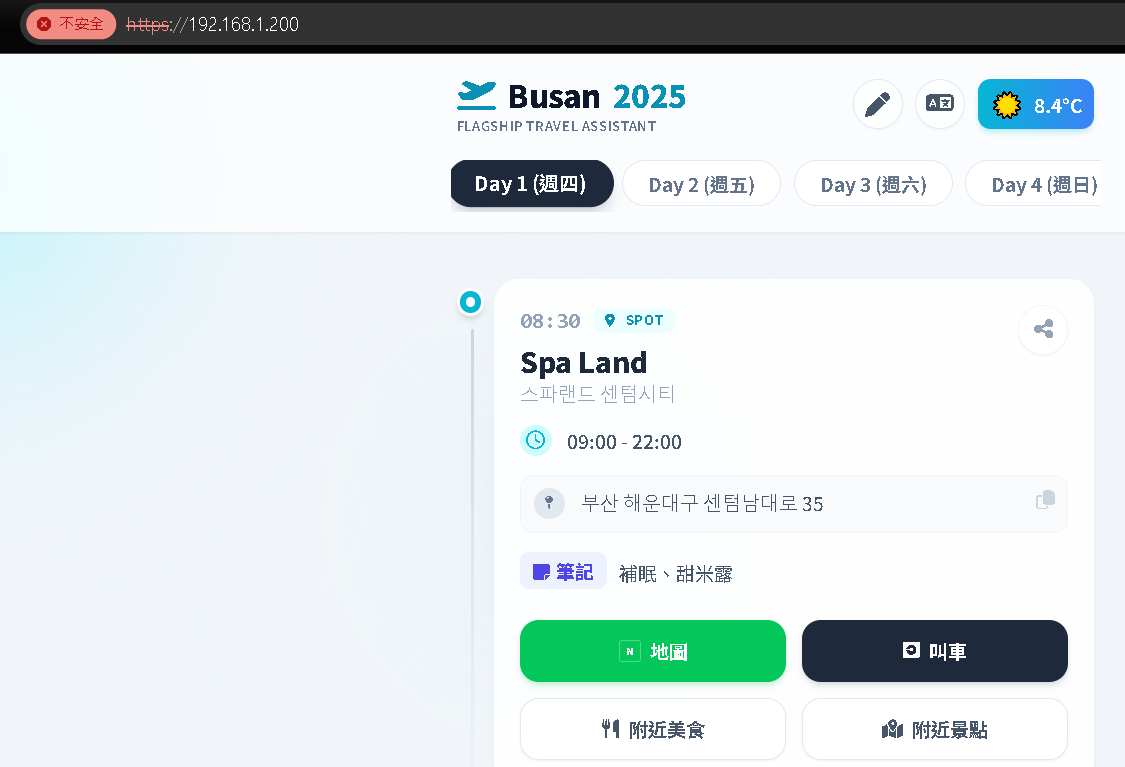Open the green 地圖 map button
Viewport: 1125px width, 767px height.
coord(652,651)
